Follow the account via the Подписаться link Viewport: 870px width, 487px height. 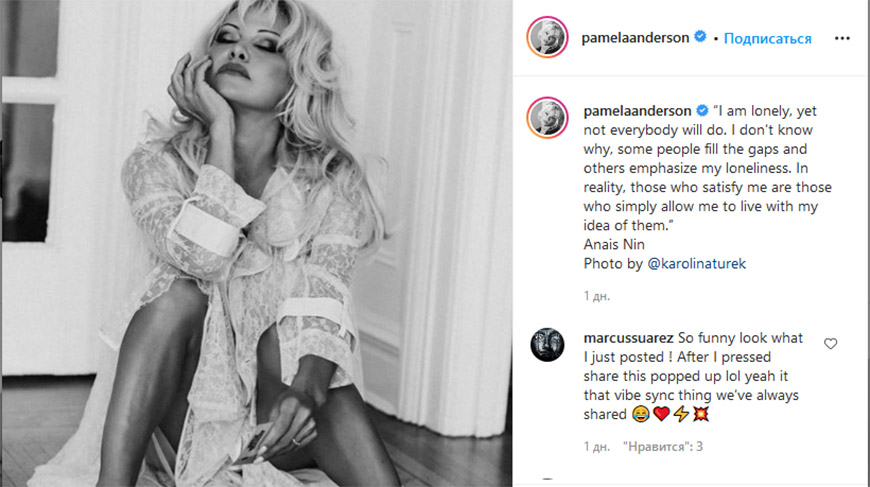point(767,38)
